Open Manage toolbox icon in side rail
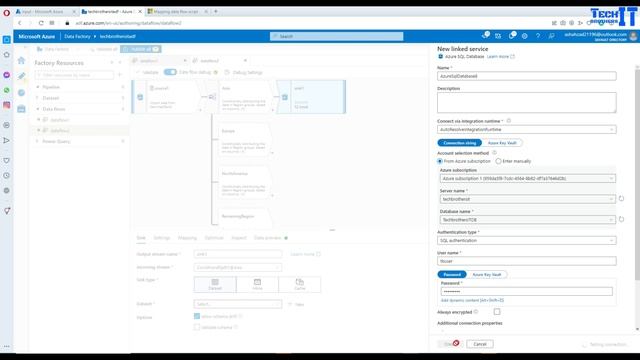 click(21, 109)
